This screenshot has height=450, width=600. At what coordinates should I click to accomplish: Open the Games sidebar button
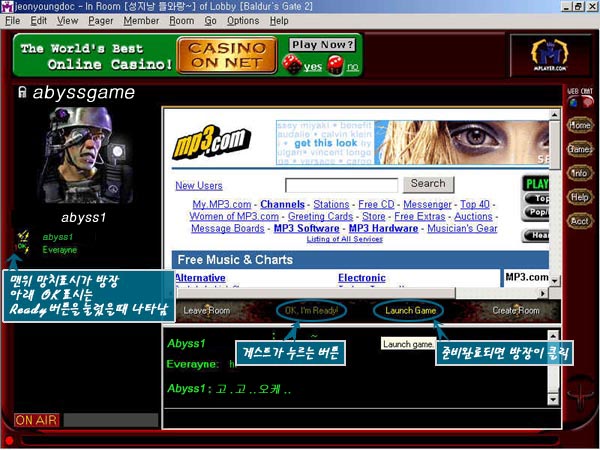[x=578, y=149]
